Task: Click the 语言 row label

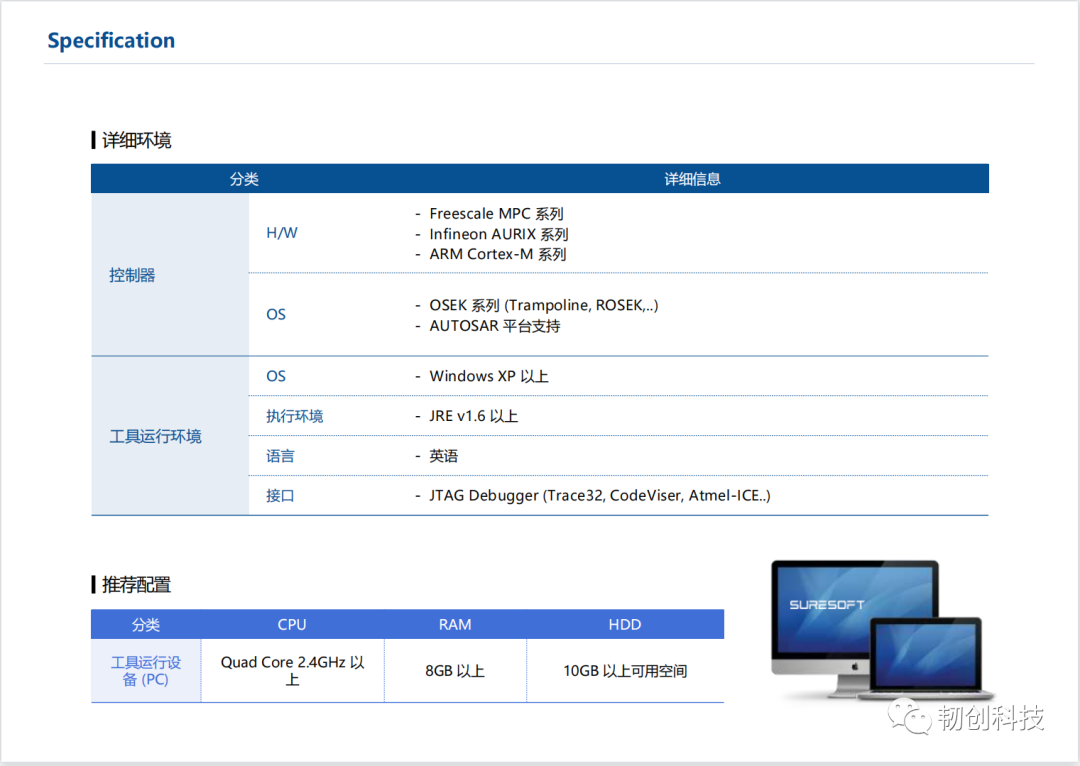Action: (280, 455)
